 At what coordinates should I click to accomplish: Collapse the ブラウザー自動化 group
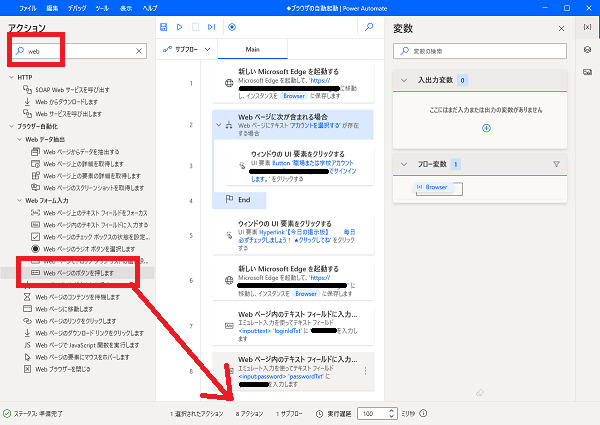pyautogui.click(x=11, y=126)
